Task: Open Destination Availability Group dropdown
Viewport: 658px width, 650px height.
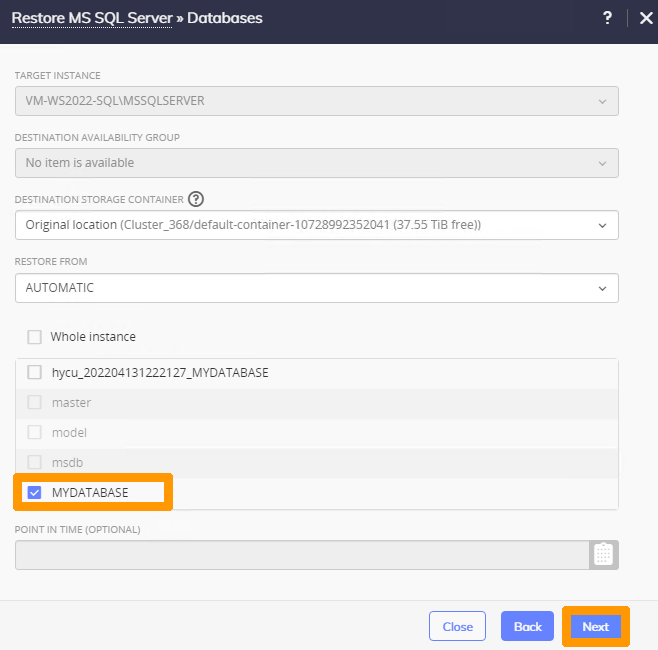Action: (x=317, y=163)
